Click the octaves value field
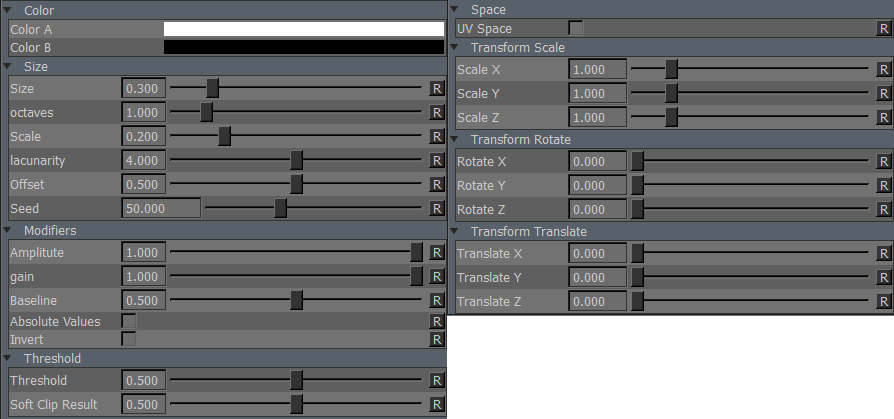 [144, 112]
